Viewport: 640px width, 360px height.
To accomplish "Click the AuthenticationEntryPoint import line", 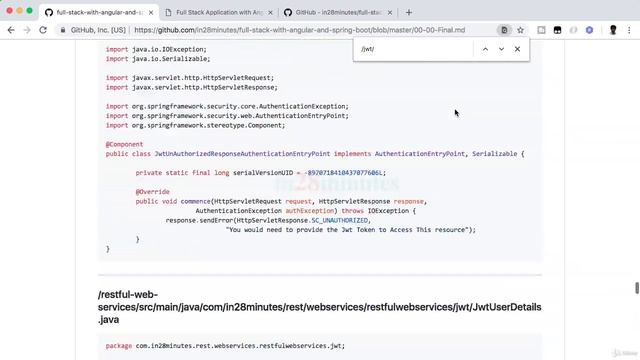I will point(227,116).
